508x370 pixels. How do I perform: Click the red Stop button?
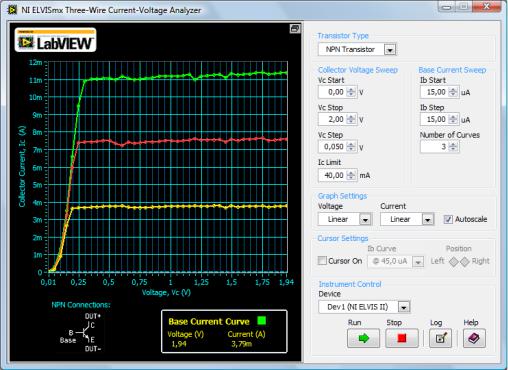(x=402, y=338)
